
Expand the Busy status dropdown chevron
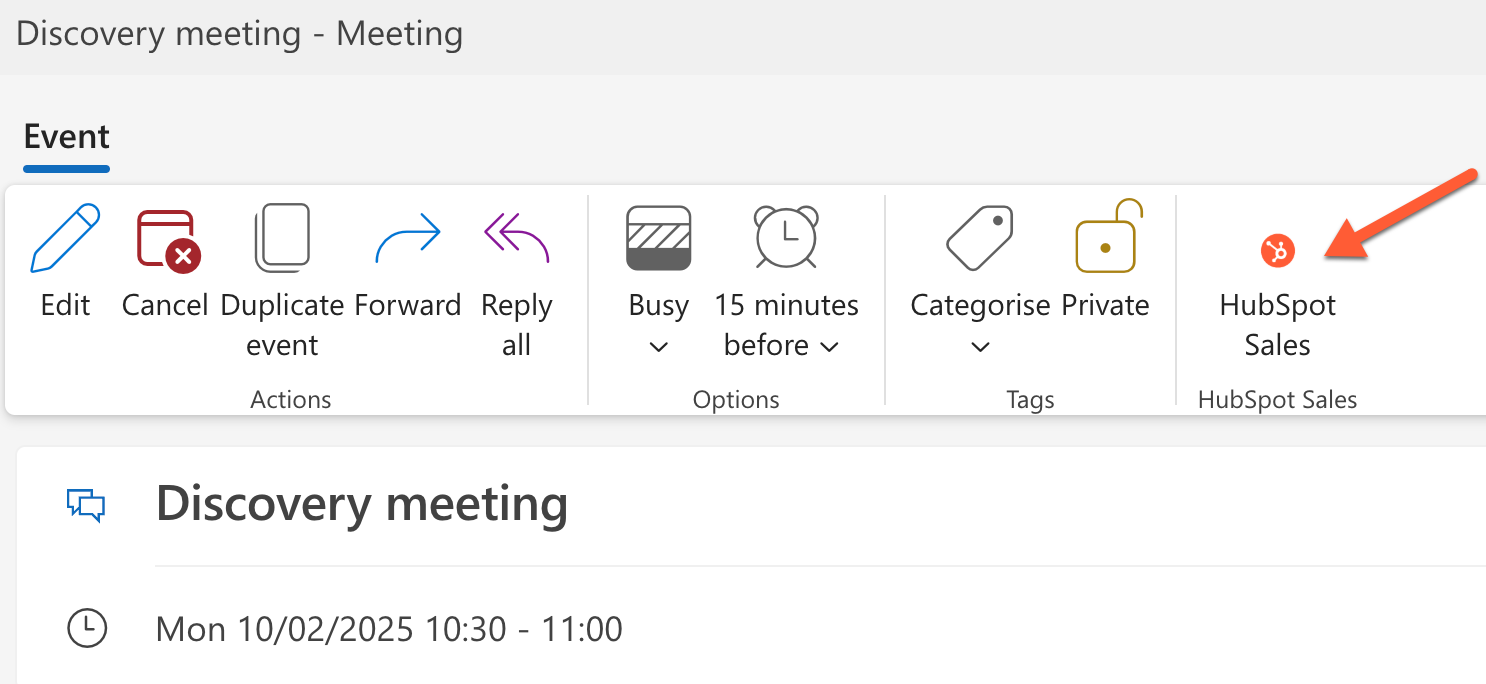[x=658, y=347]
